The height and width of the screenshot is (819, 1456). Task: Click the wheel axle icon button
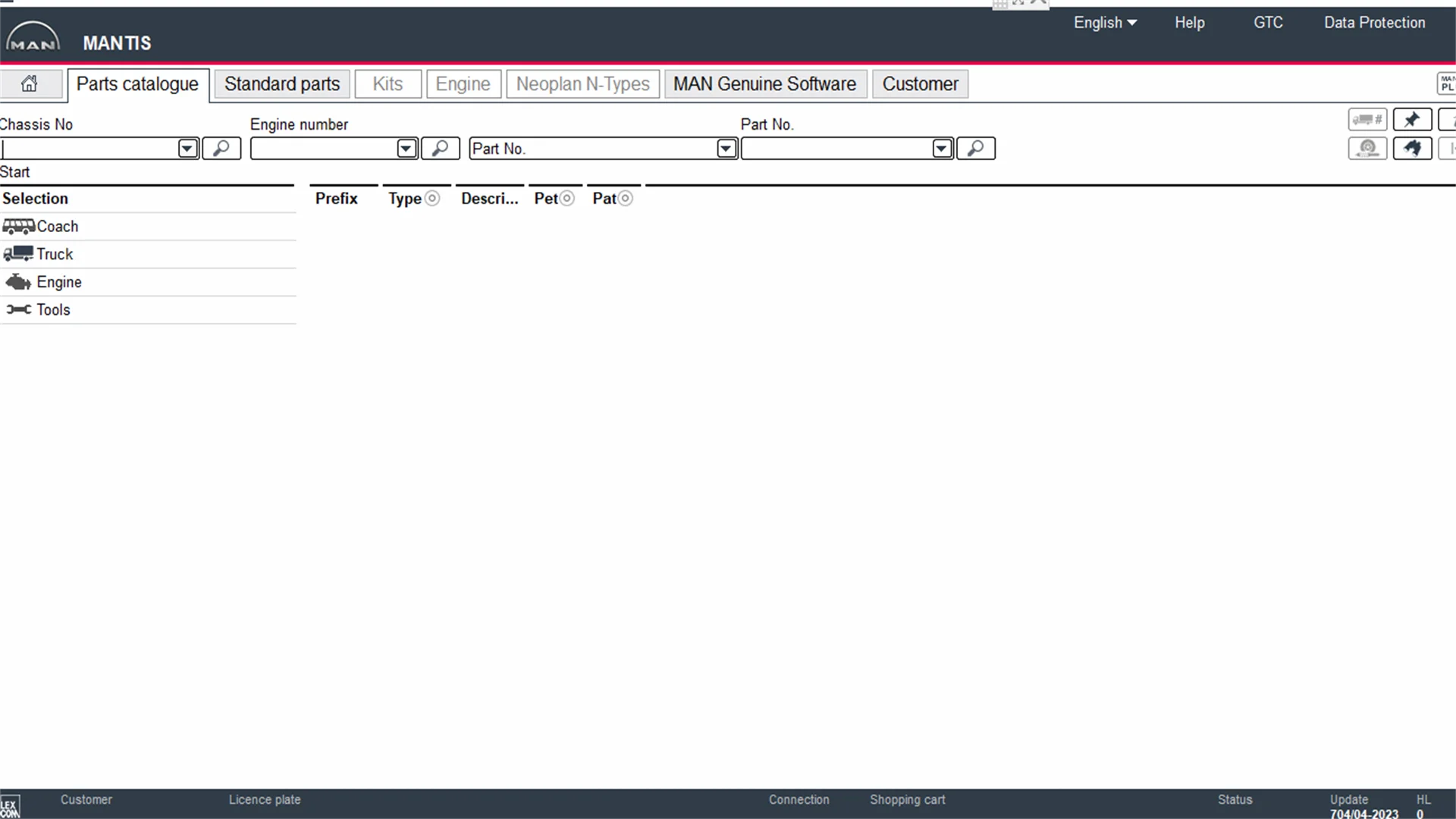click(x=1367, y=149)
